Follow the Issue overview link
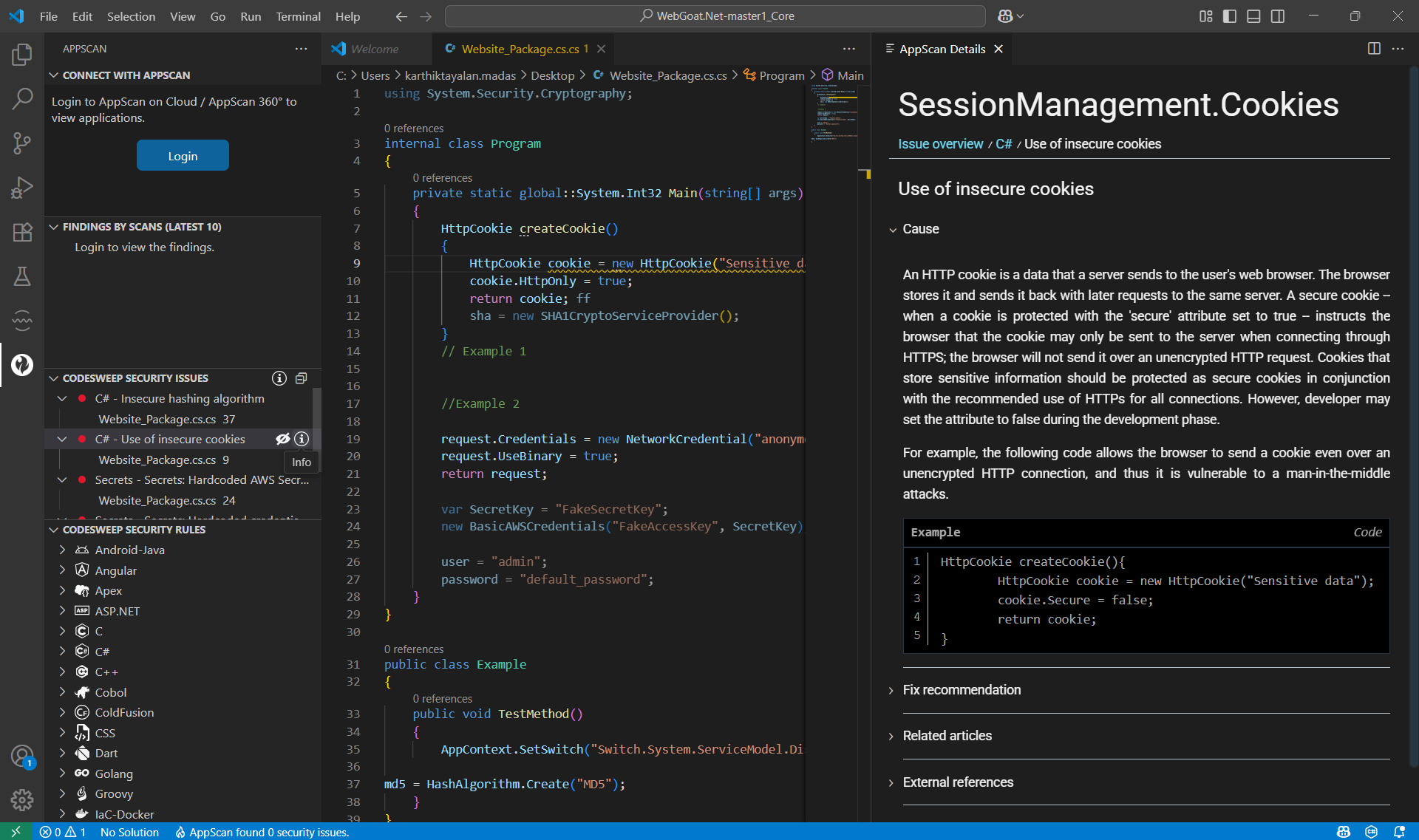 pyautogui.click(x=940, y=144)
